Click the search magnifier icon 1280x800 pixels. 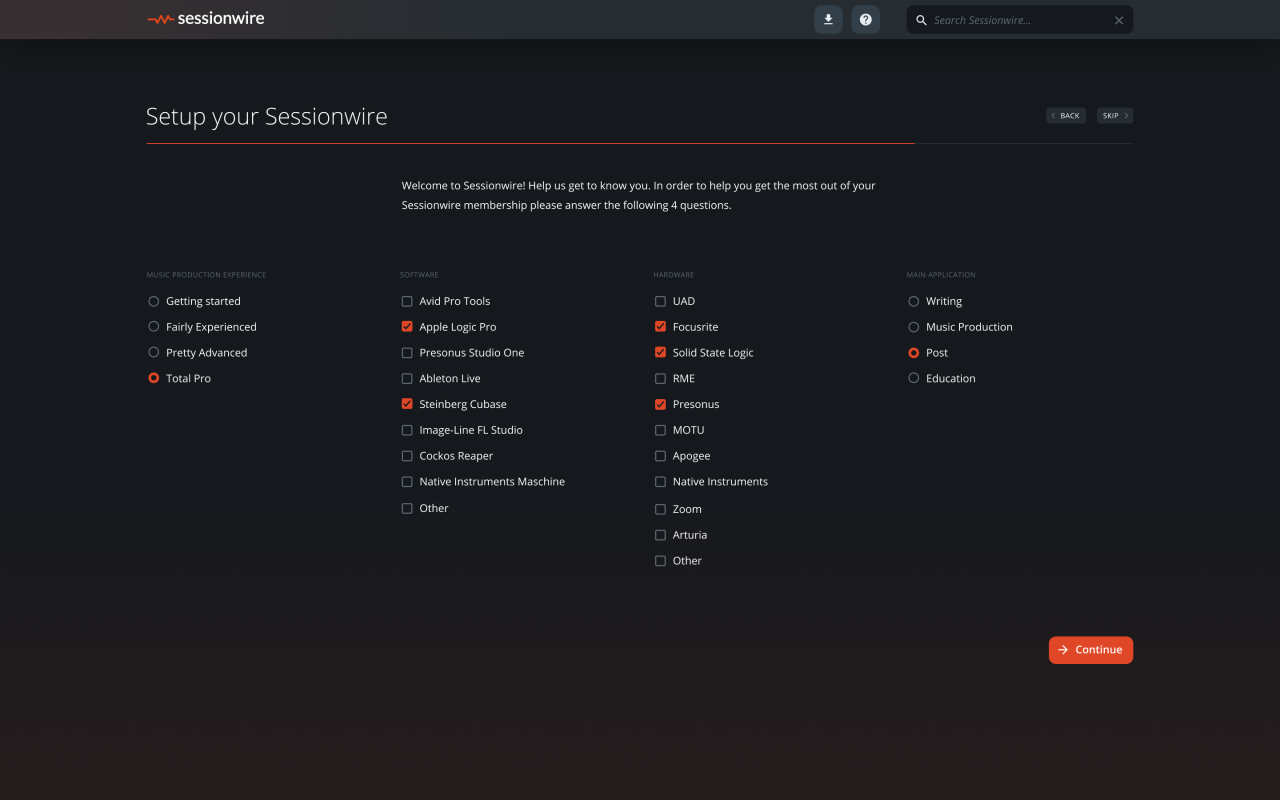coord(921,20)
